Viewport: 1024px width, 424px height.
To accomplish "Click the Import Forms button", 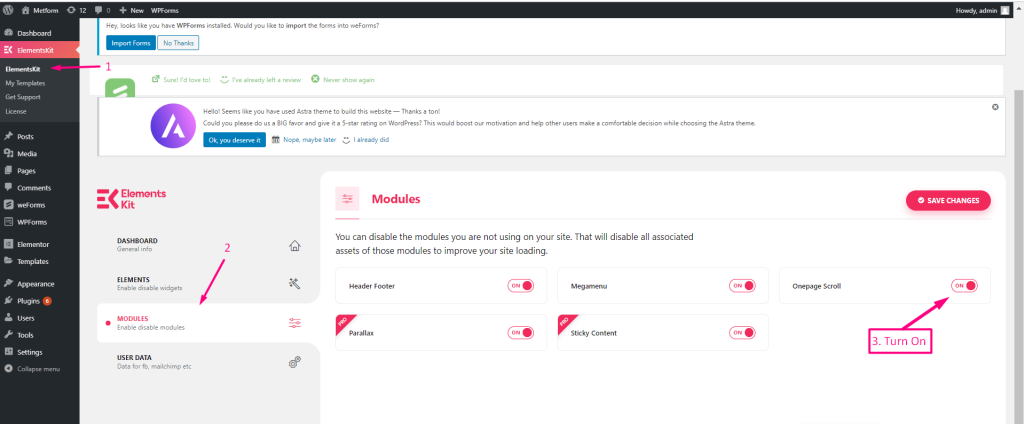I will 131,43.
